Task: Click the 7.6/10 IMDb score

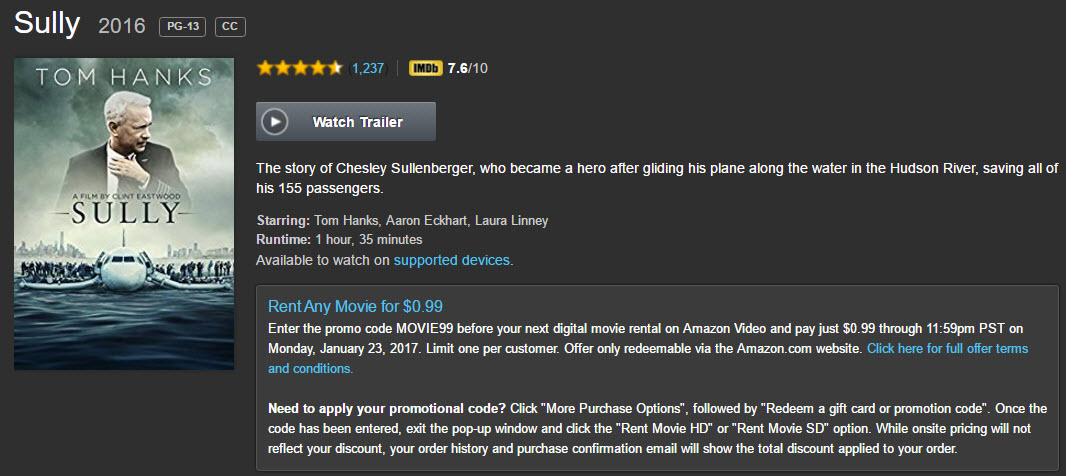Action: [x=467, y=68]
